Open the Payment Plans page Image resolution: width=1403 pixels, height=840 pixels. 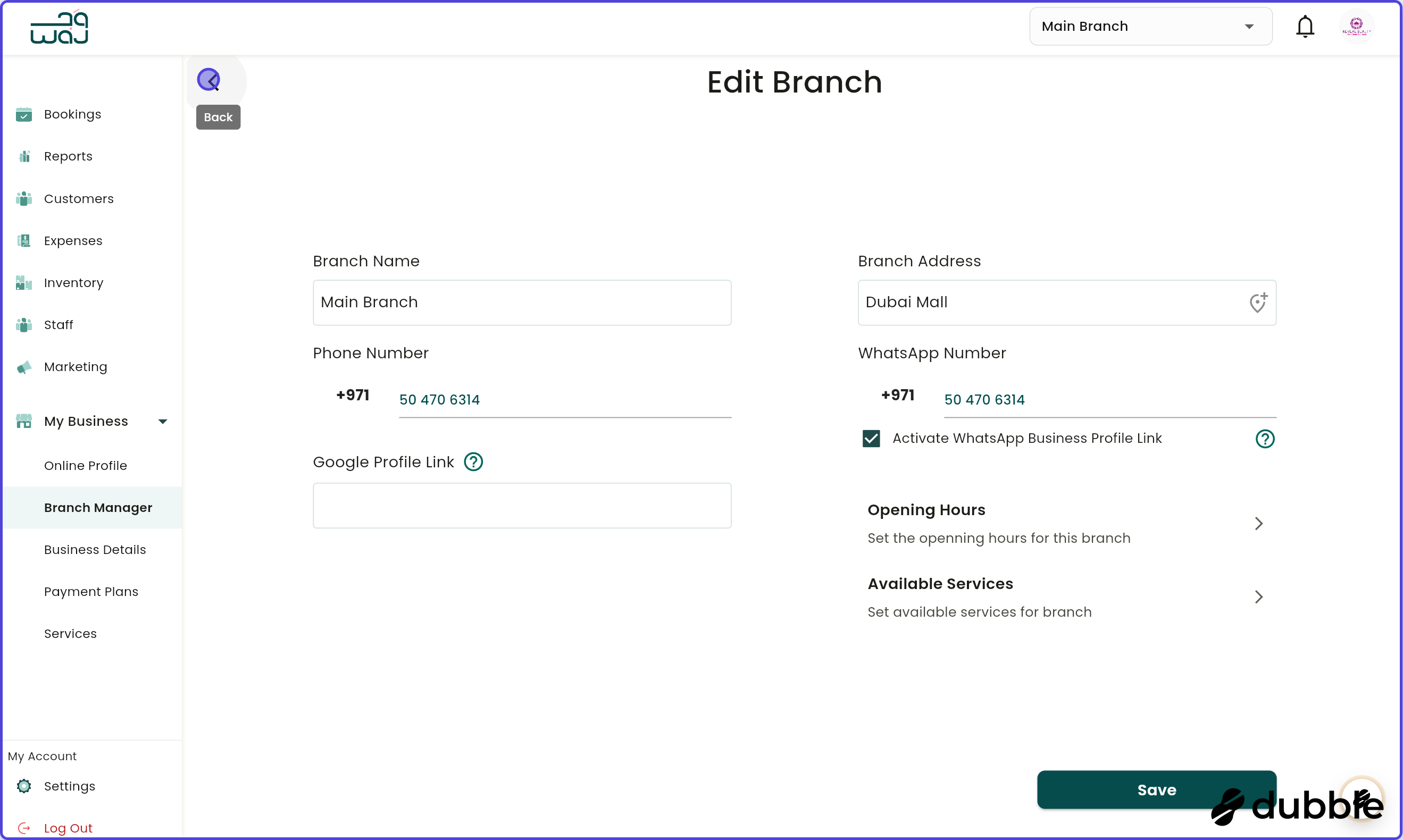91,591
